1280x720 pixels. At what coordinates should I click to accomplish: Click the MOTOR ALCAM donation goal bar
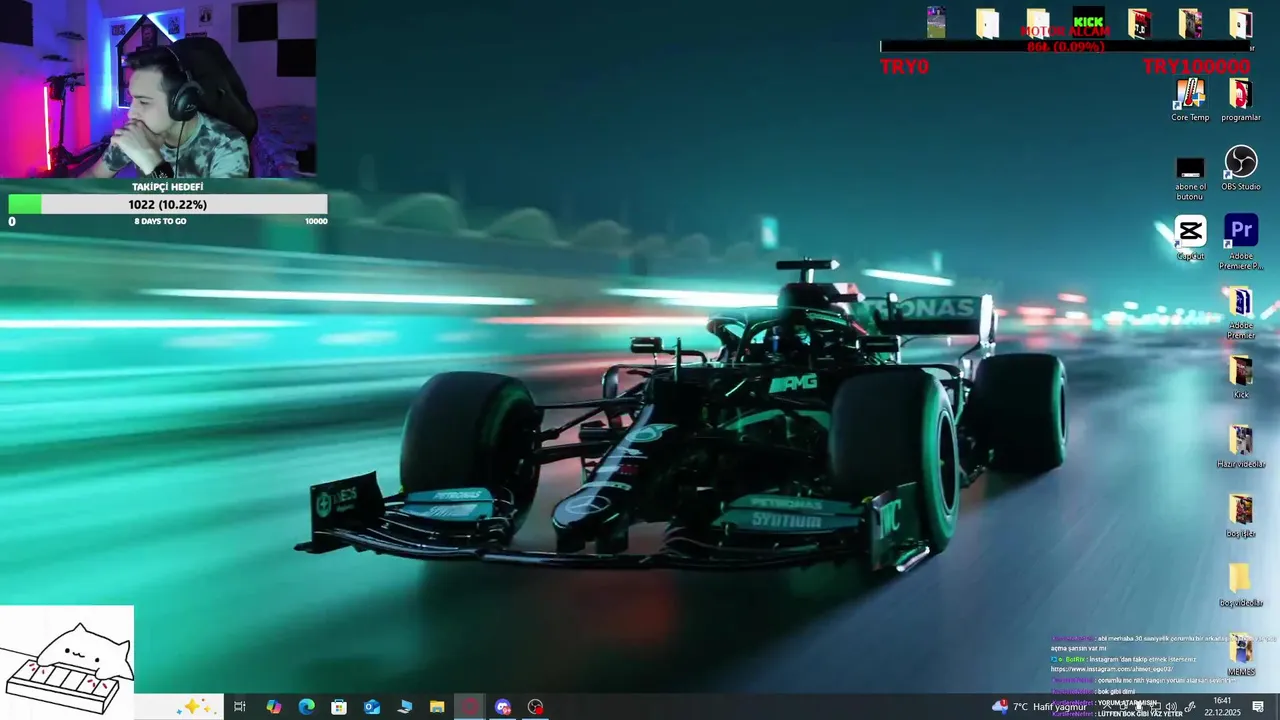tap(1065, 46)
